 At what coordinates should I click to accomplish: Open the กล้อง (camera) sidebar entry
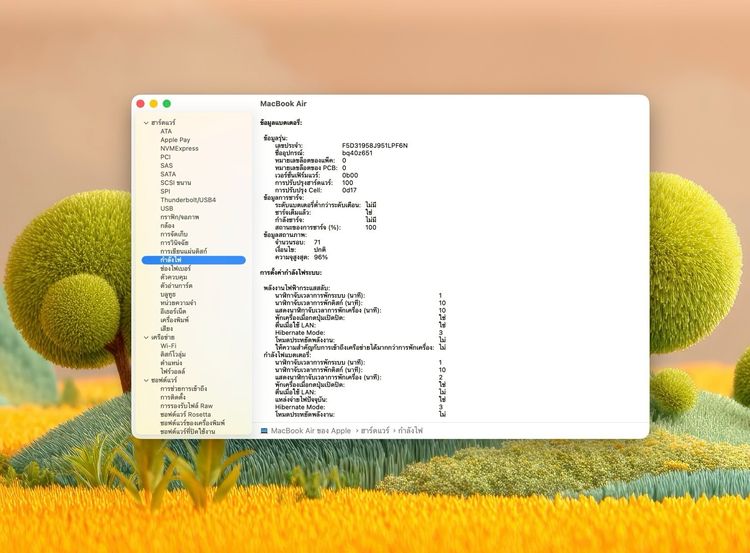167,226
